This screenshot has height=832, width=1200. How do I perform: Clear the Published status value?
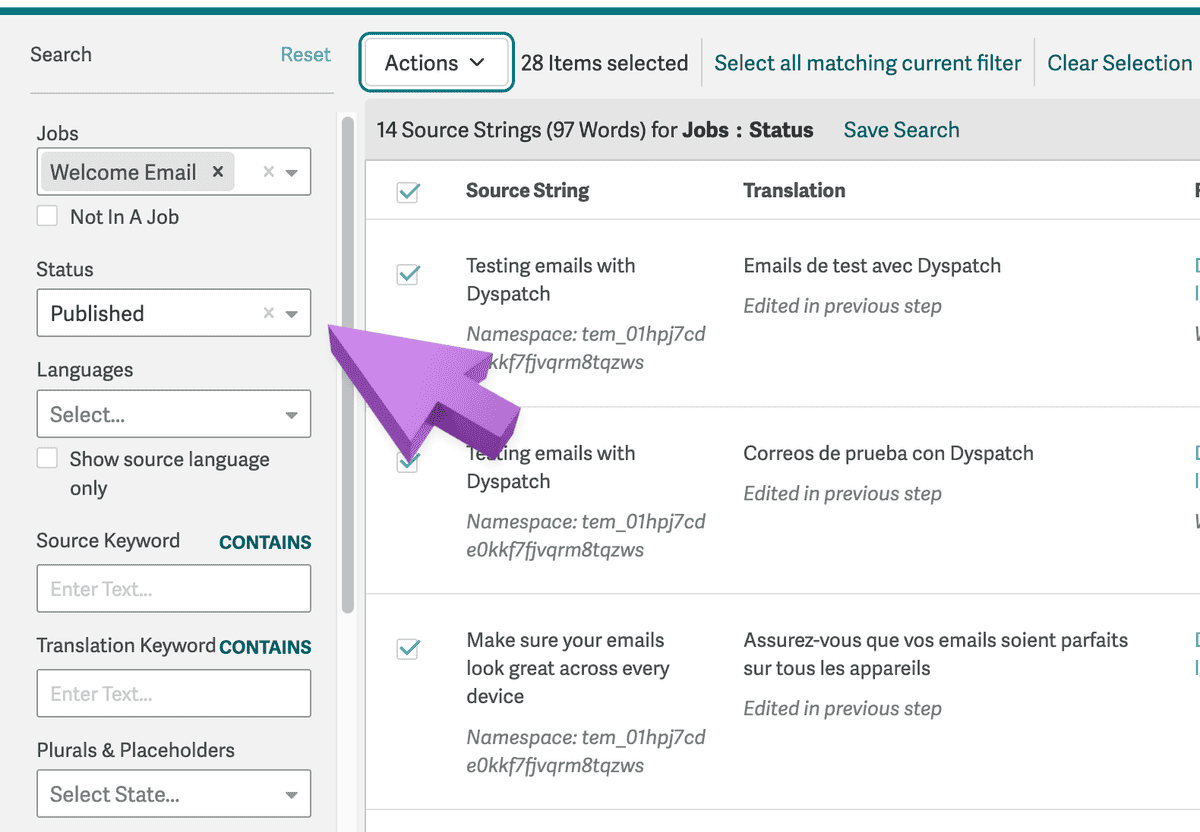[x=268, y=313]
